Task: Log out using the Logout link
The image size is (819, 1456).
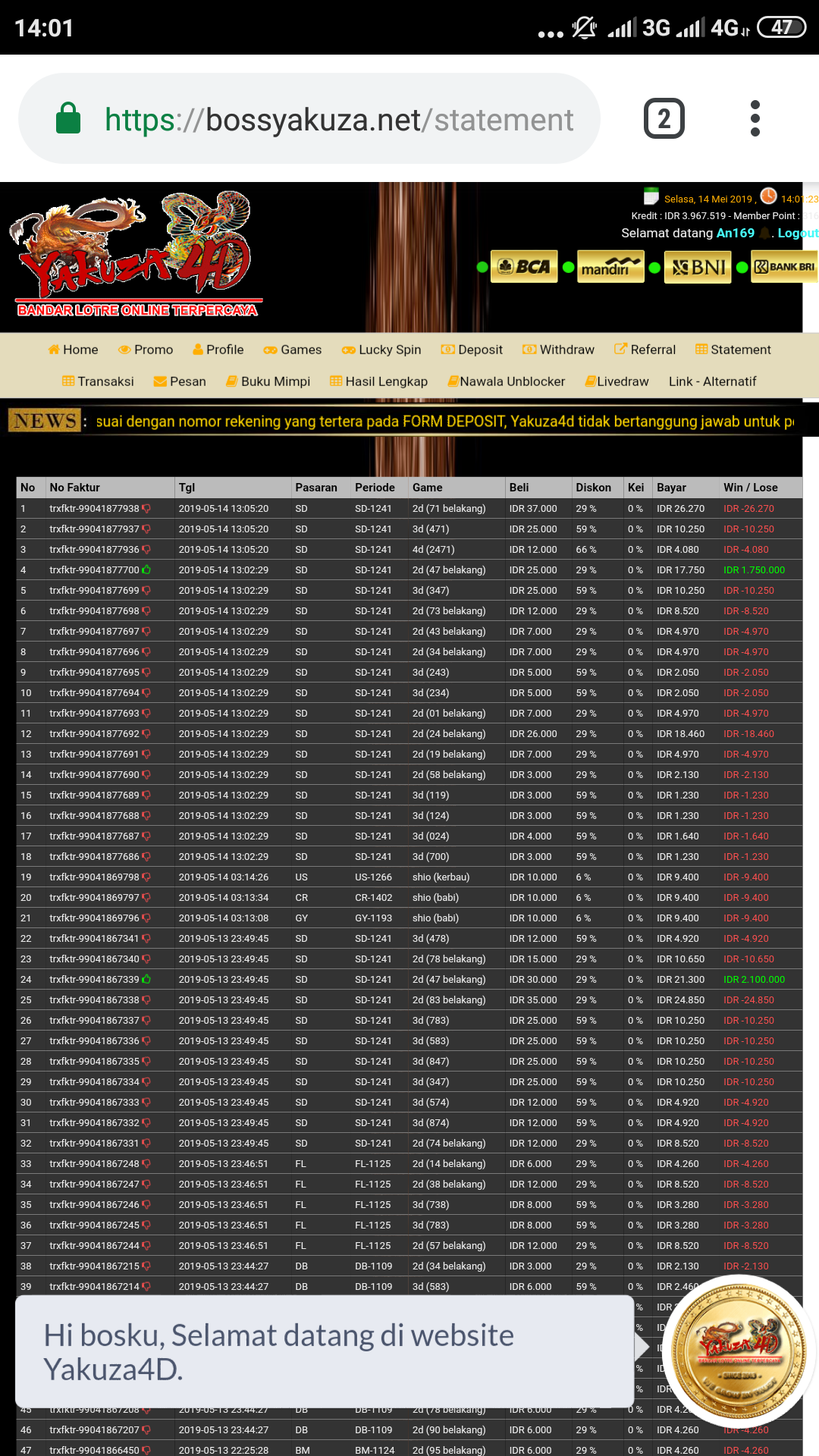Action: point(797,233)
